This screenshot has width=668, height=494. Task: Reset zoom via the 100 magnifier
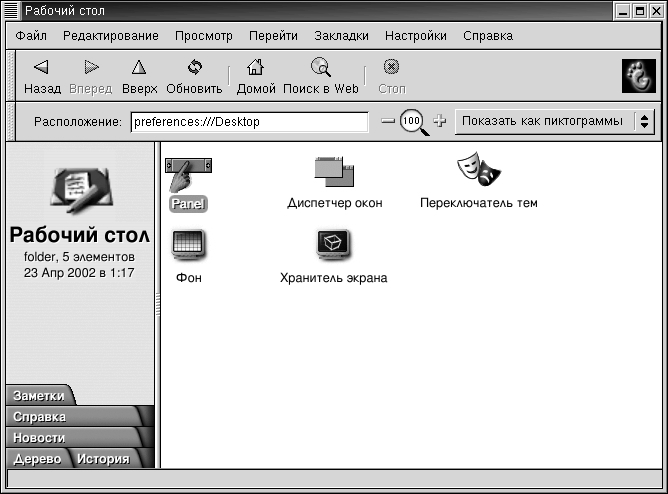pos(412,122)
